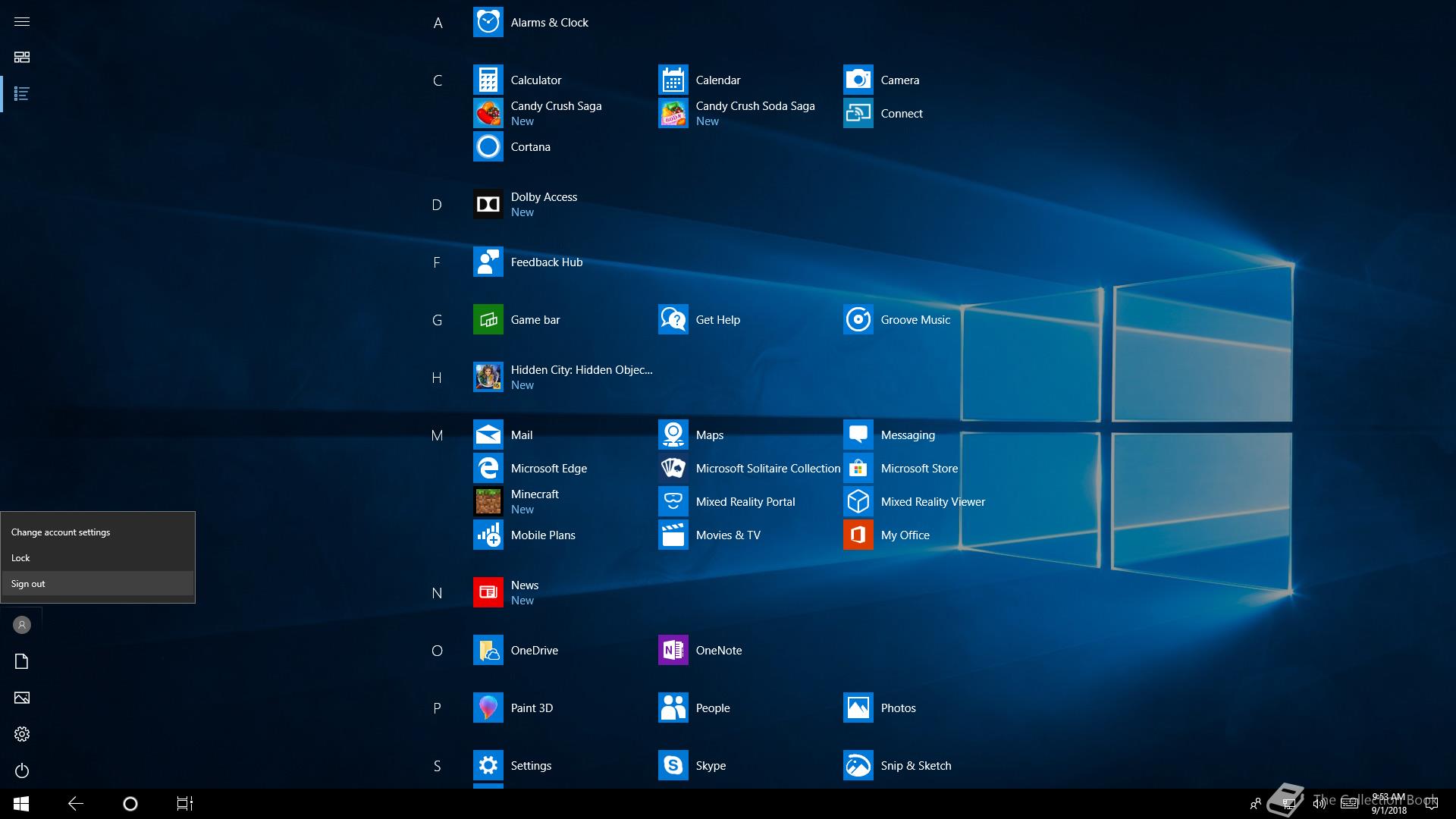Jump to letter S index header
This screenshot has width=1456, height=819.
pos(438,766)
